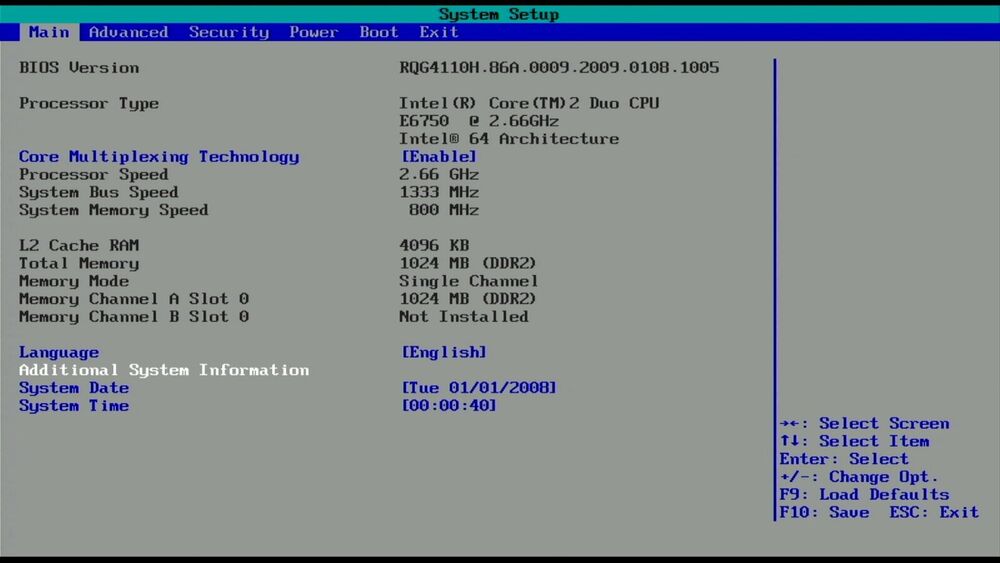Click the BIOS Version label

pyautogui.click(x=78, y=68)
